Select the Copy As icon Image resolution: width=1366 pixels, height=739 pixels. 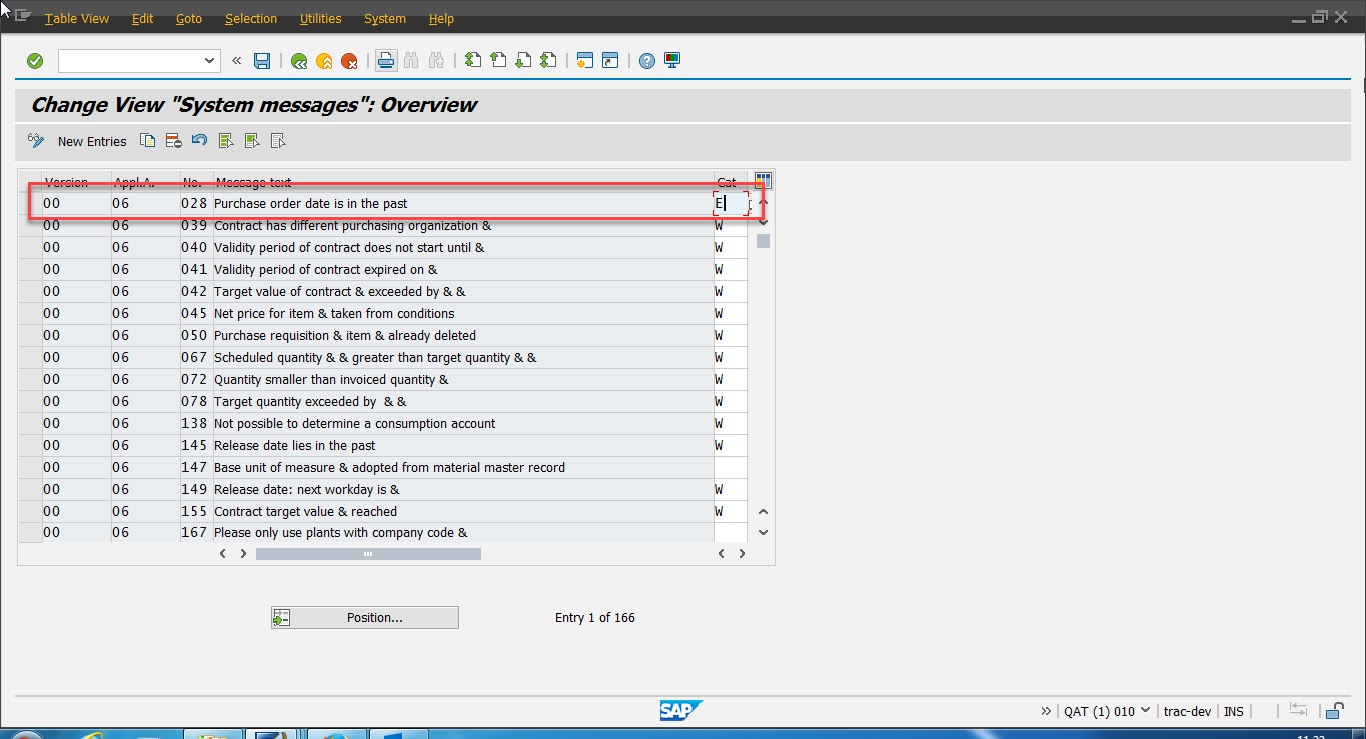147,141
